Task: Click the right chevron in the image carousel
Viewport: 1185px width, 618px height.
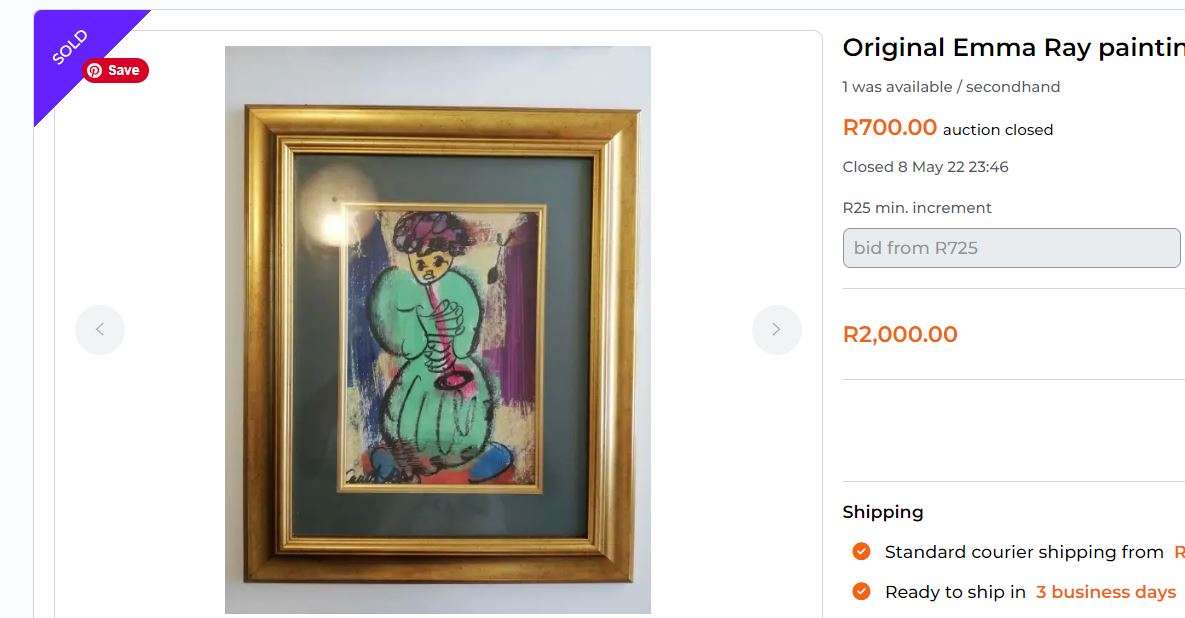Action: pos(776,329)
